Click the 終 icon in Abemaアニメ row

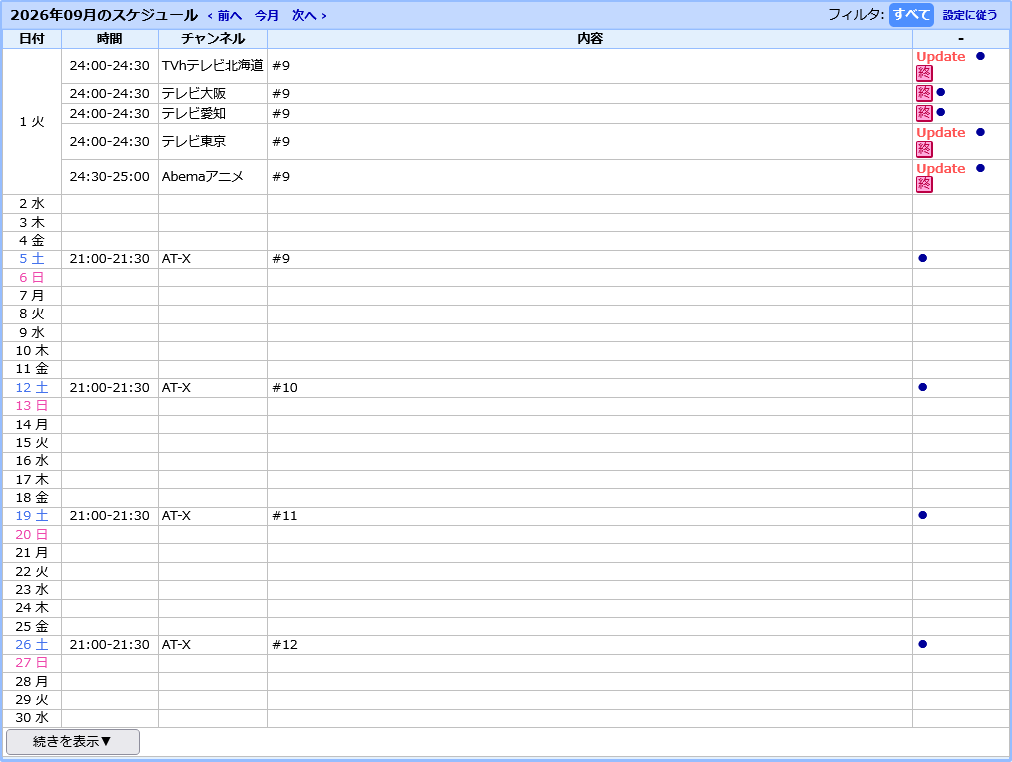click(924, 185)
